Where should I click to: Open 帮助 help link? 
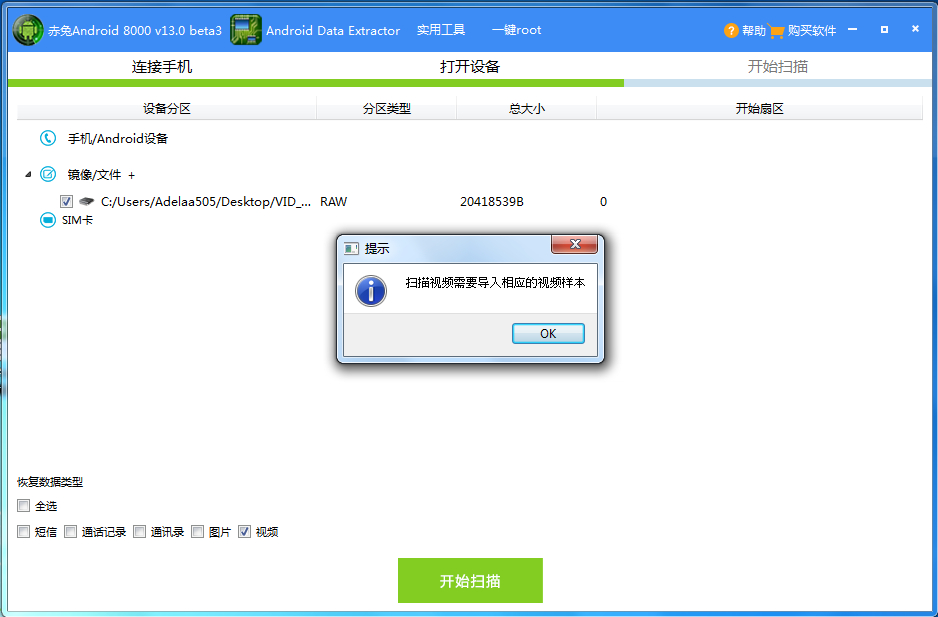tap(754, 31)
